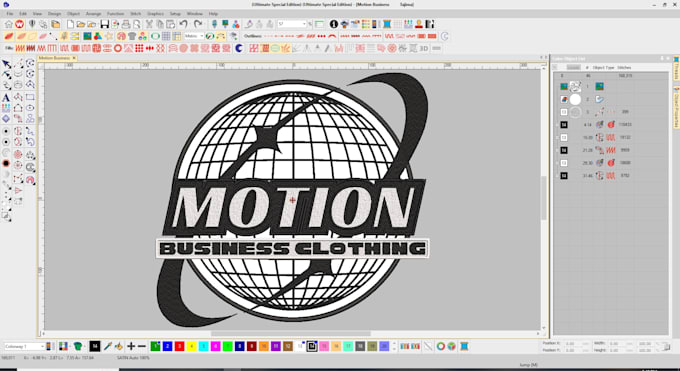
Task: Sort list by Stitches column header
Action: coord(624,68)
